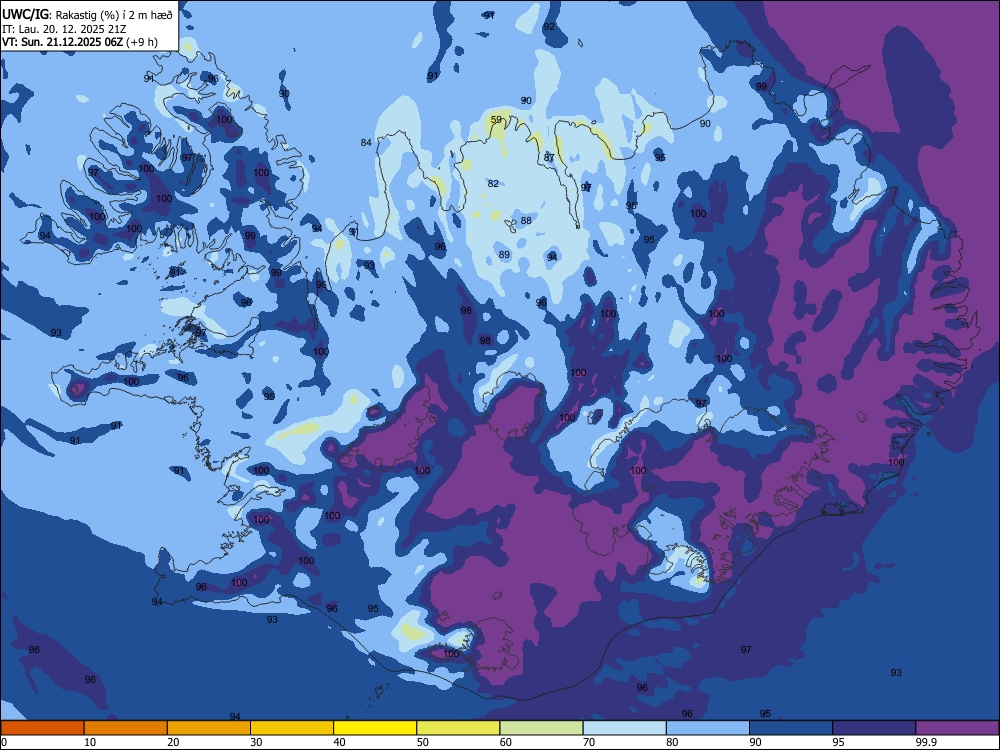Click the legend tick label '80'
This screenshot has height=750, width=1000.
click(672, 742)
